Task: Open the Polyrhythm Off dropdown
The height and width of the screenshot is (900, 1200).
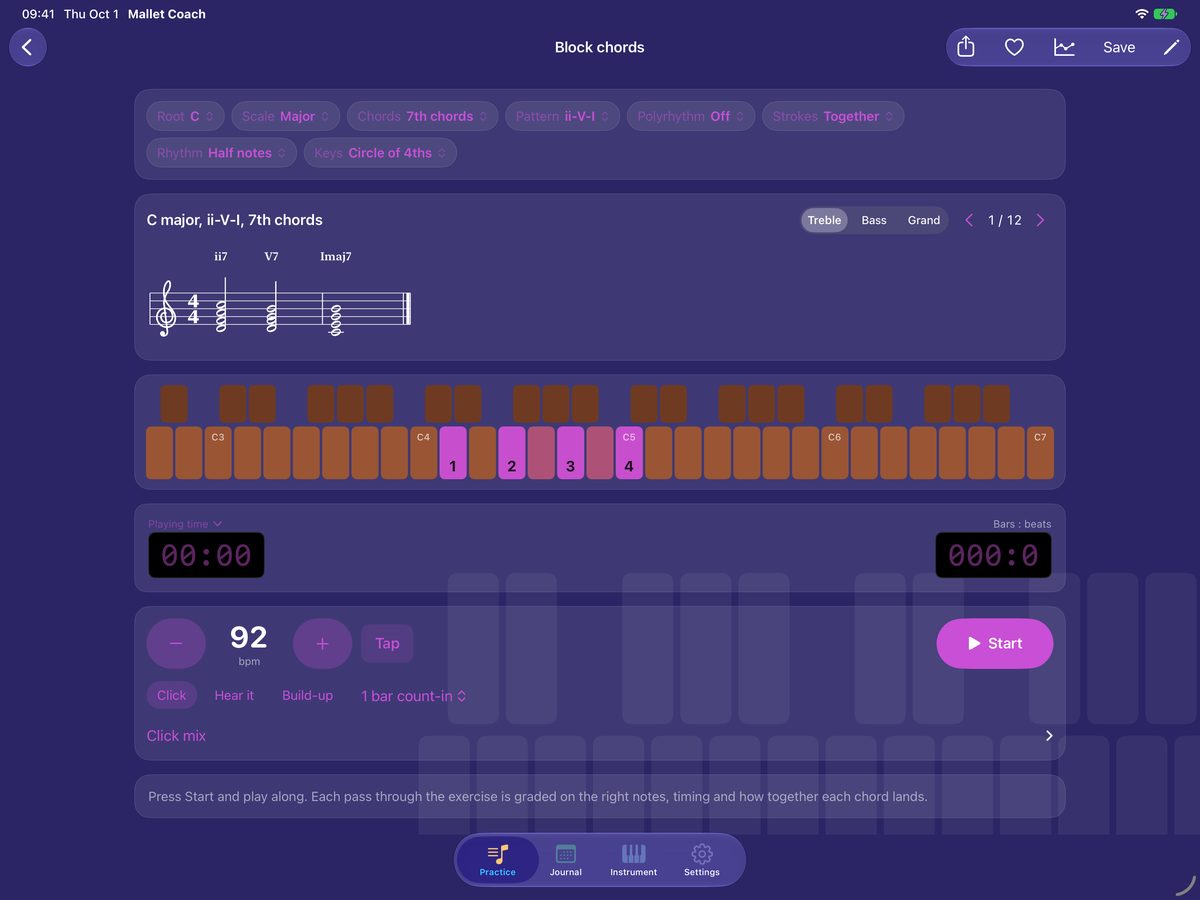Action: pyautogui.click(x=691, y=116)
